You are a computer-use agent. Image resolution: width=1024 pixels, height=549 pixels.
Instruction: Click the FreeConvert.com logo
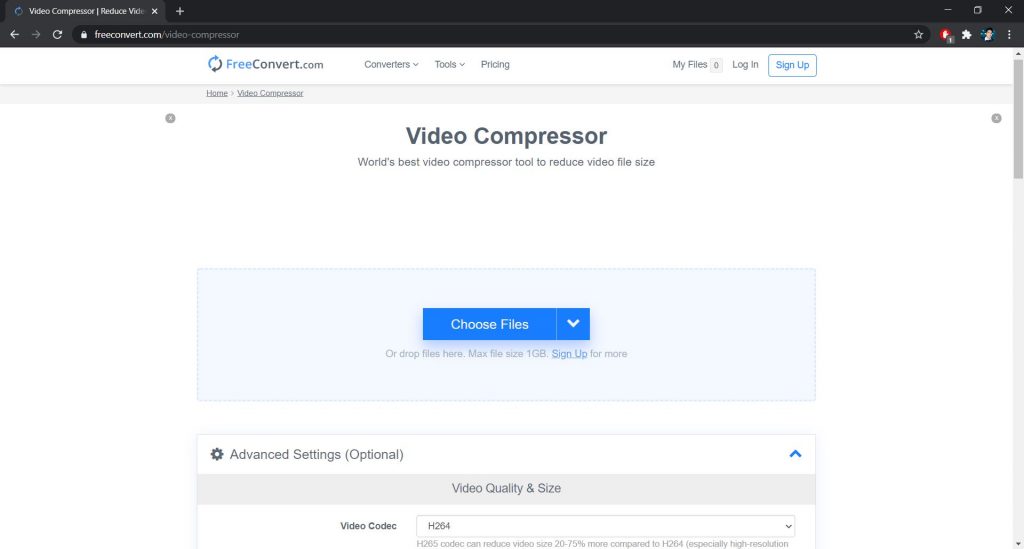click(265, 64)
